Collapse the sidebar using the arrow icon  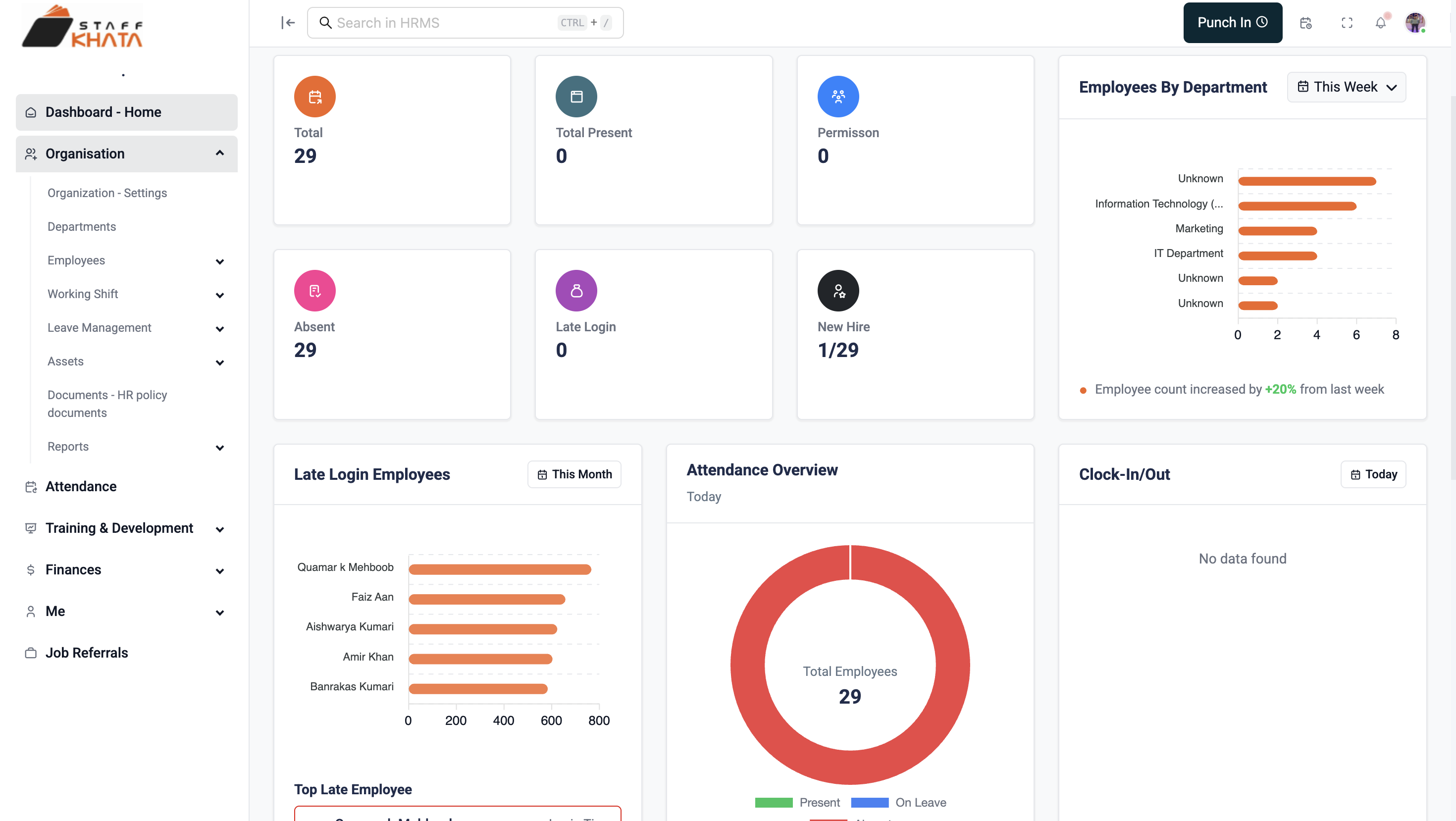(x=288, y=23)
